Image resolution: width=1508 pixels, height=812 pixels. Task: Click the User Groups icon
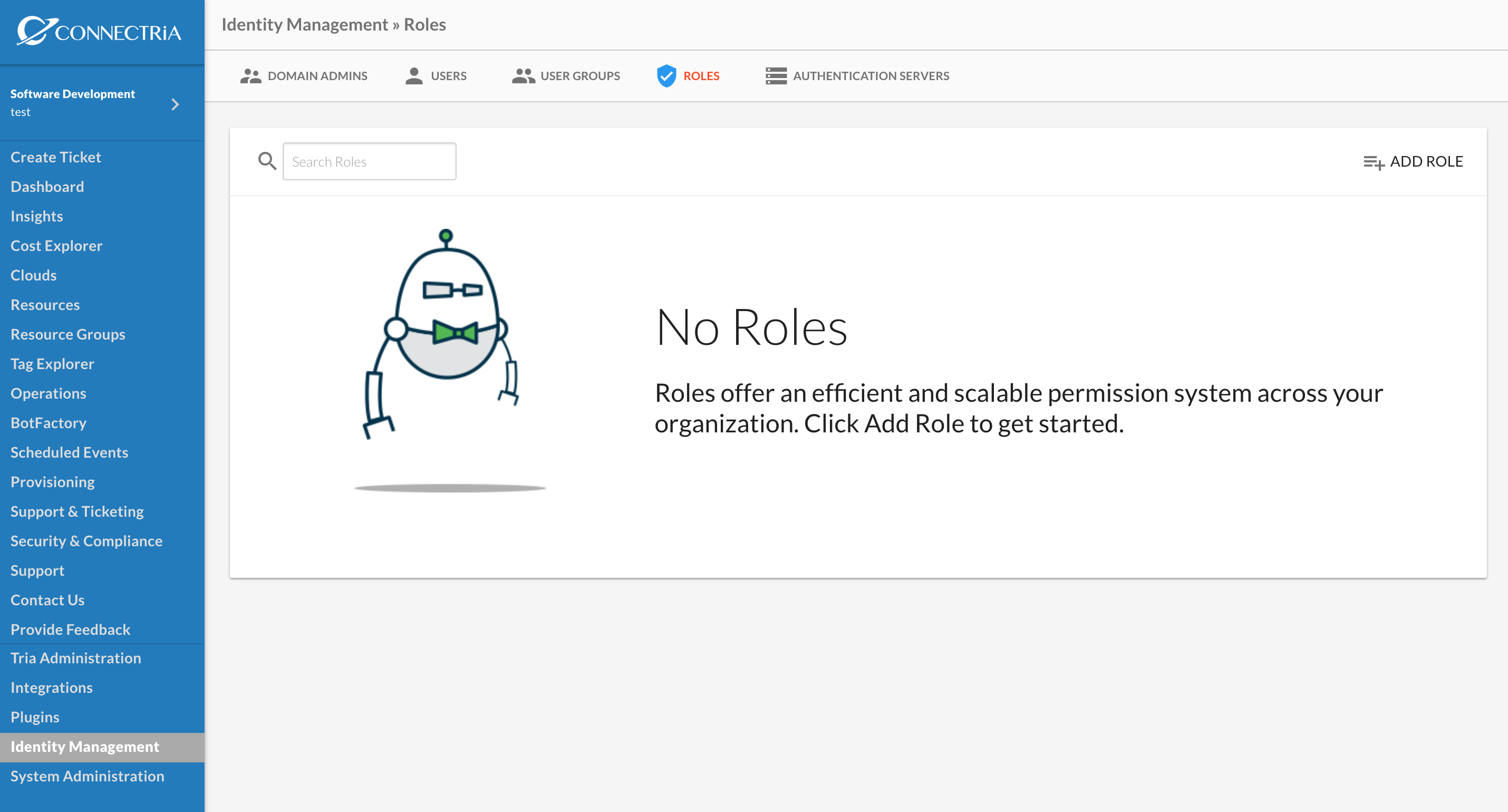524,76
